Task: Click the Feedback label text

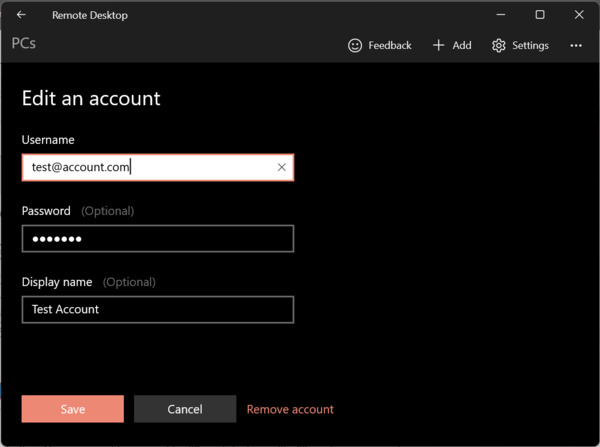Action: (390, 46)
